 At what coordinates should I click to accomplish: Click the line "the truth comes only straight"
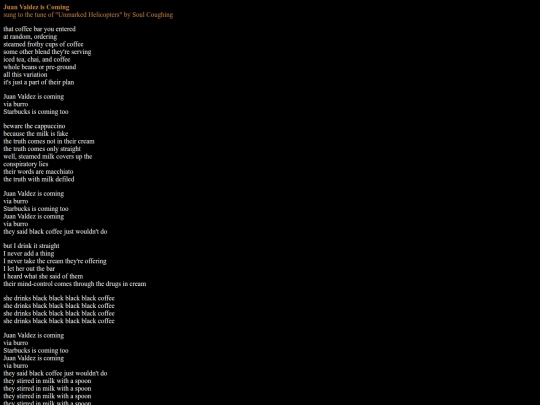coord(42,149)
